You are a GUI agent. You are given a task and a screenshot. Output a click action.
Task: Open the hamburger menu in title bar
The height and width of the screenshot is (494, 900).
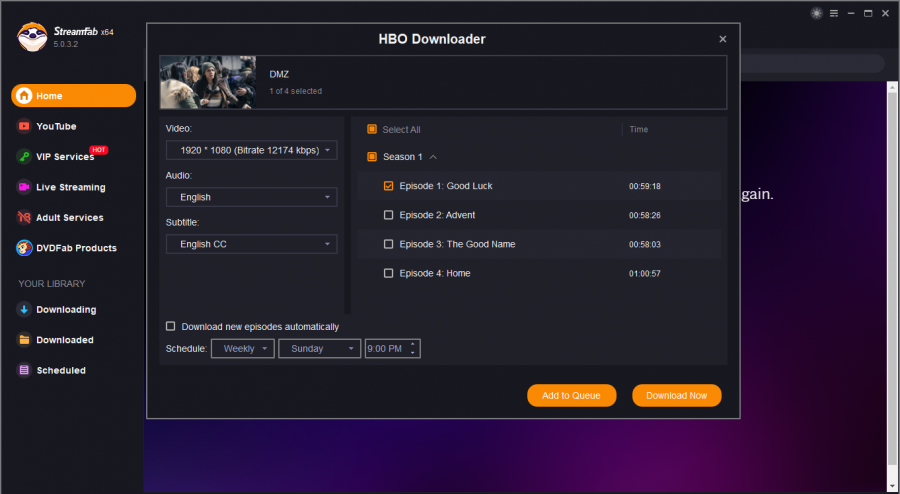[834, 13]
